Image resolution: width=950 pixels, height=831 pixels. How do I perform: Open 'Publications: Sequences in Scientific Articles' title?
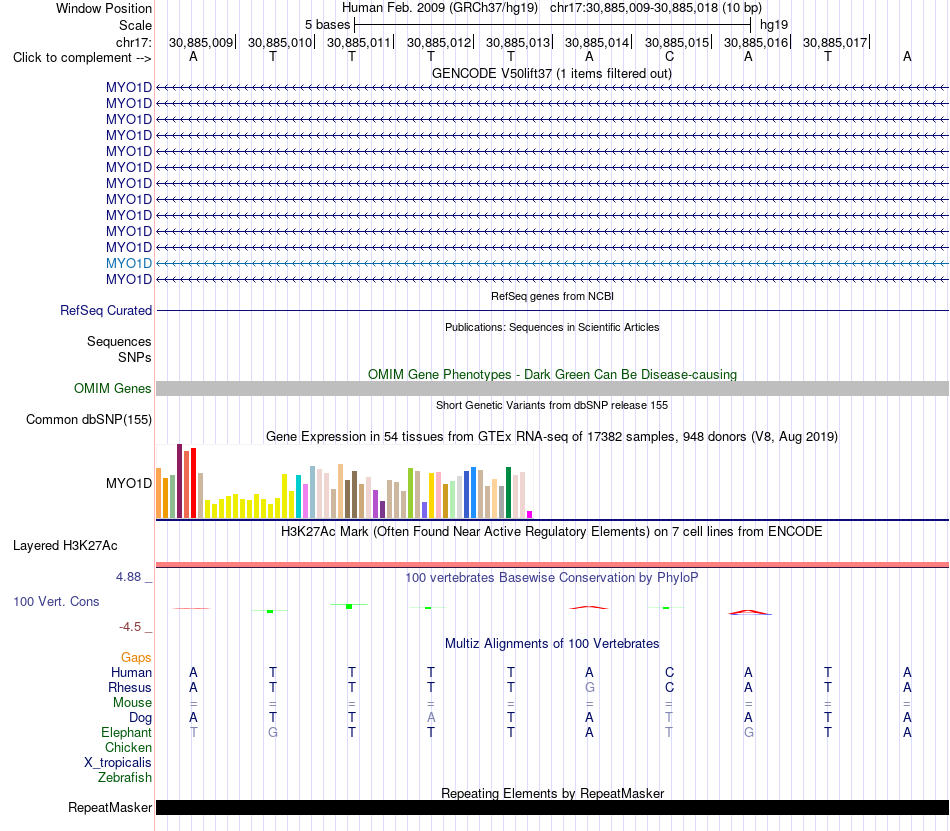[552, 327]
